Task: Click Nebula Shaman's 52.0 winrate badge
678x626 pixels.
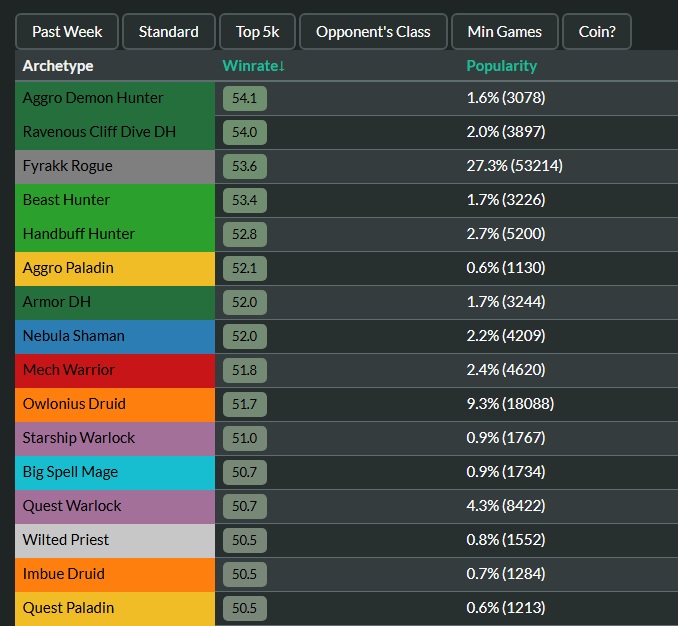Action: 245,336
